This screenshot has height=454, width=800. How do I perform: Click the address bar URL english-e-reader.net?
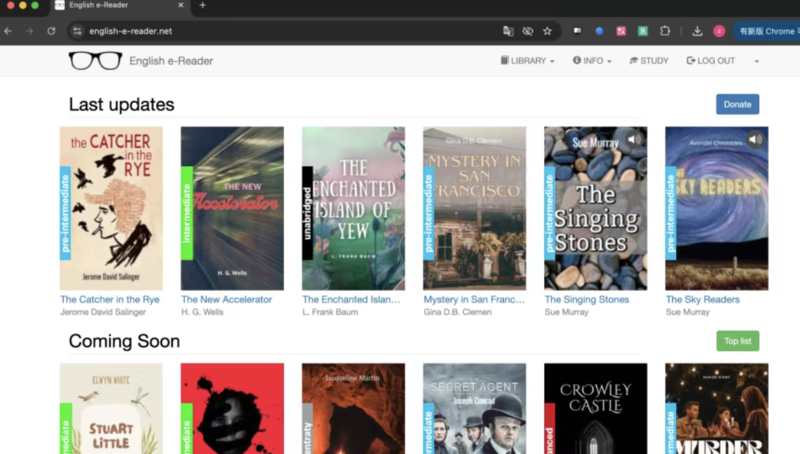pyautogui.click(x=131, y=31)
